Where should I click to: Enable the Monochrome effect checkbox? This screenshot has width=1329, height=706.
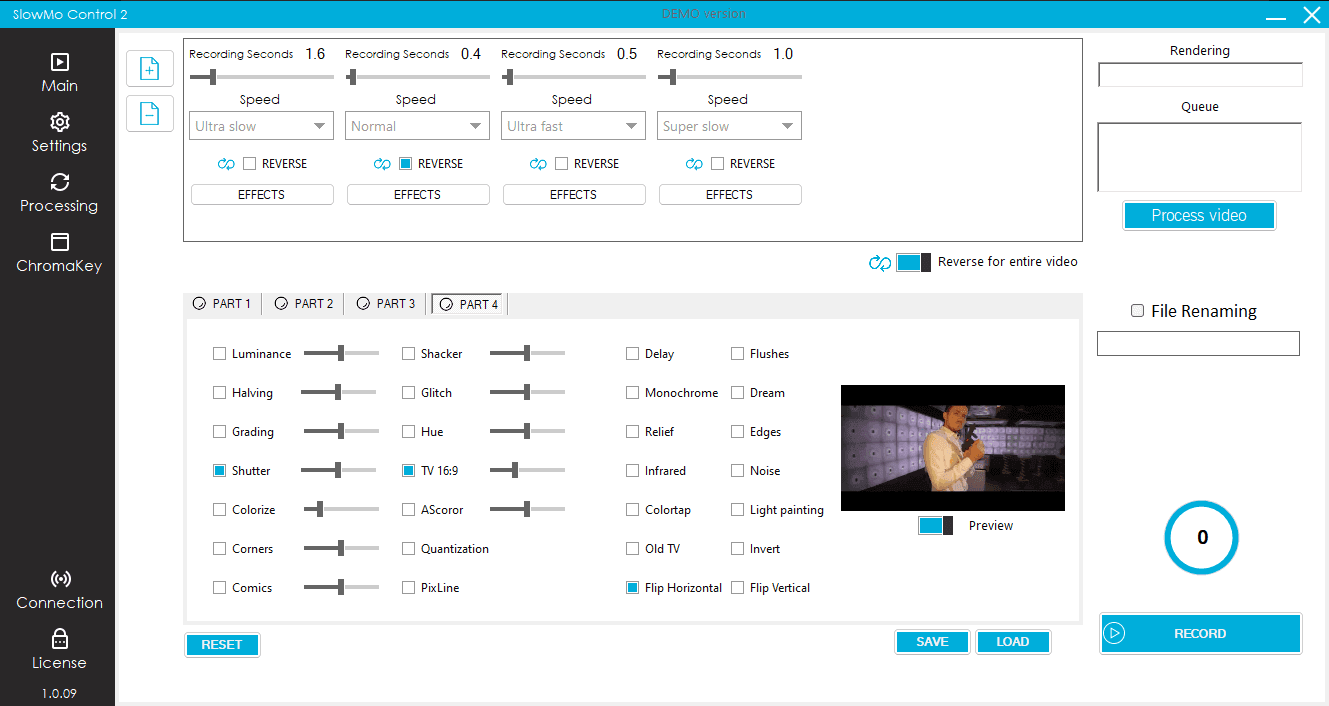pos(632,393)
